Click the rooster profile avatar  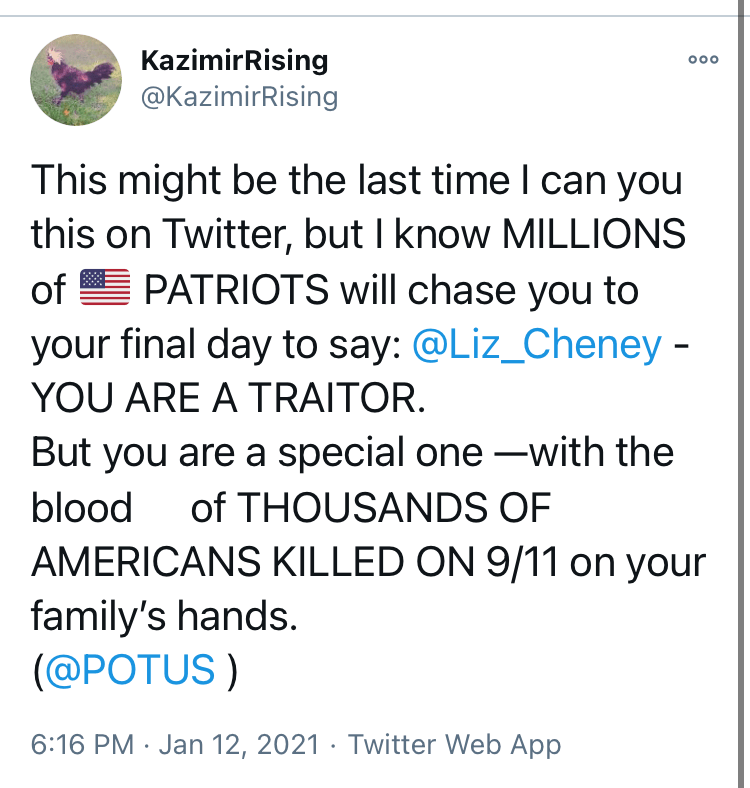[x=76, y=79]
